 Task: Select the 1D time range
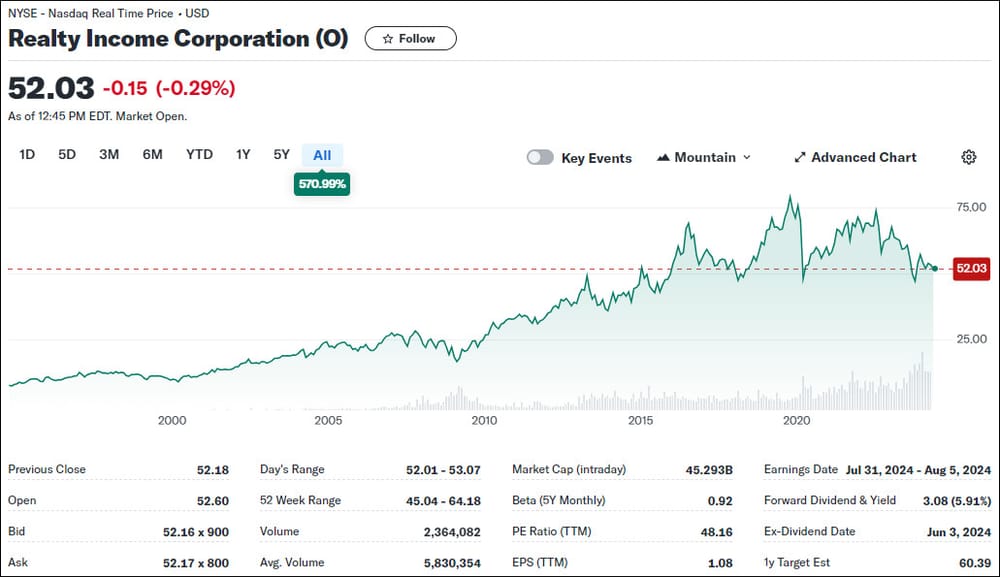coord(28,155)
